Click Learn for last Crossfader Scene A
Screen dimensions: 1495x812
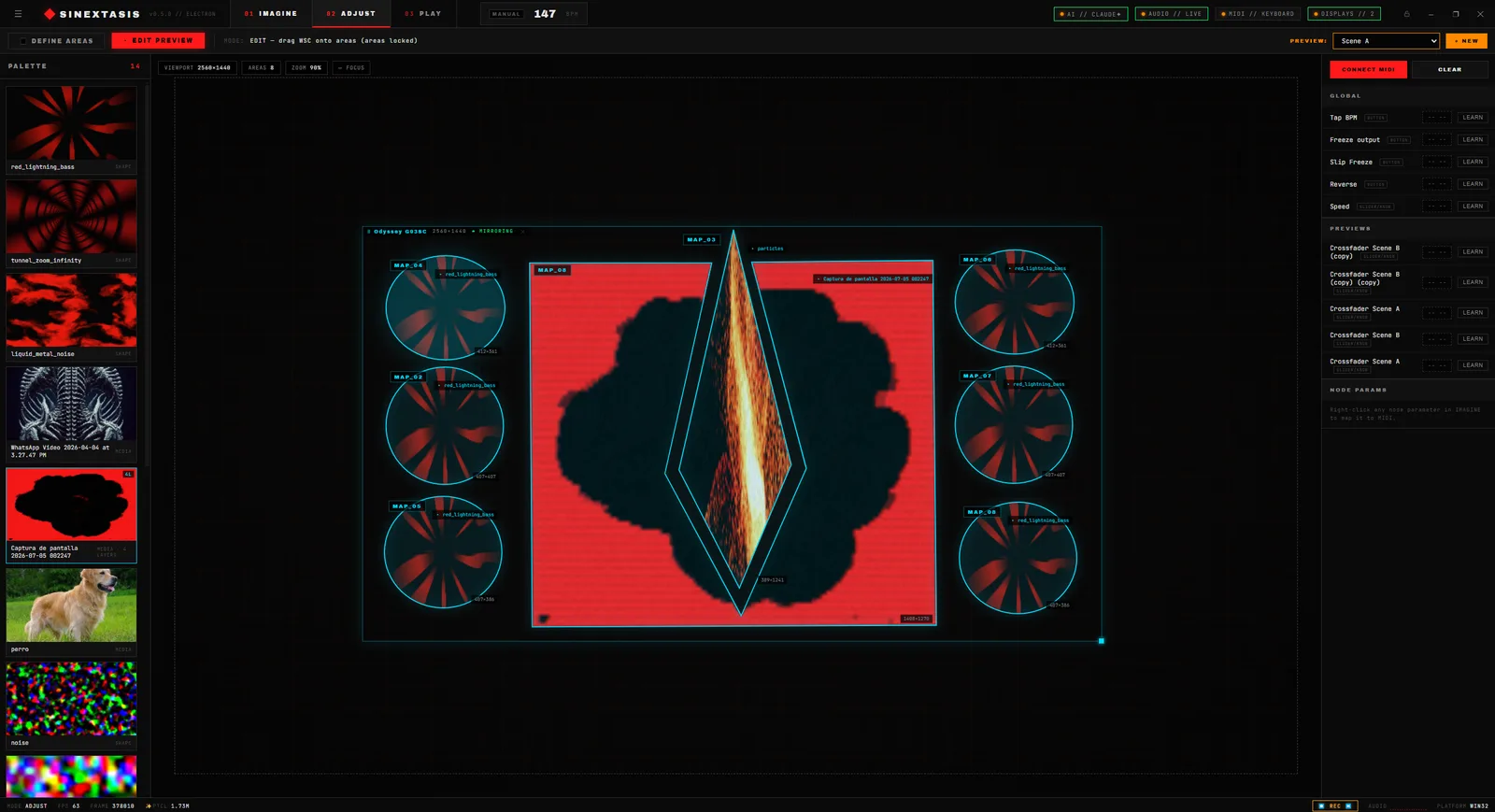tap(1473, 365)
